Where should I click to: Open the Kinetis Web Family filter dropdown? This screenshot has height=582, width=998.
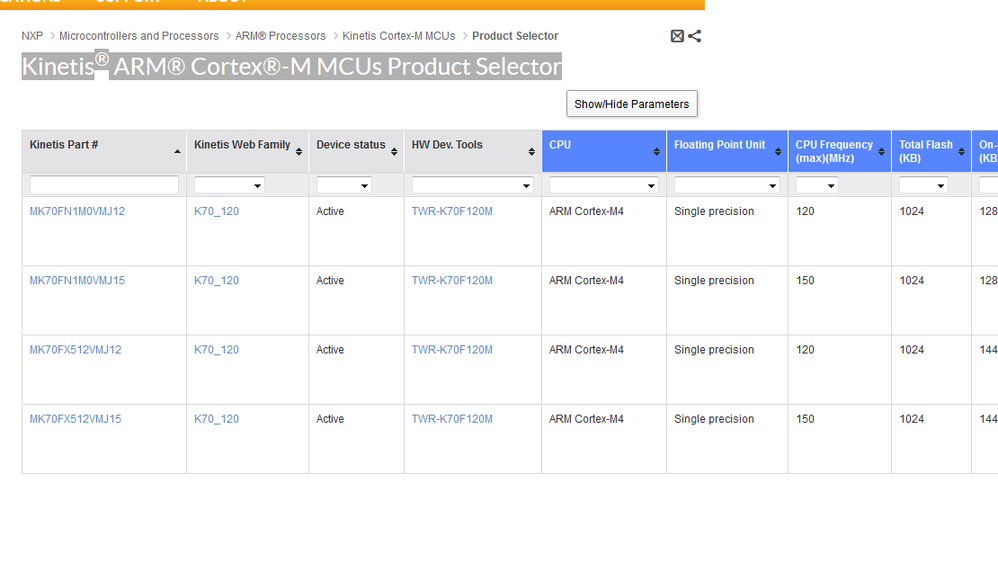pos(229,185)
